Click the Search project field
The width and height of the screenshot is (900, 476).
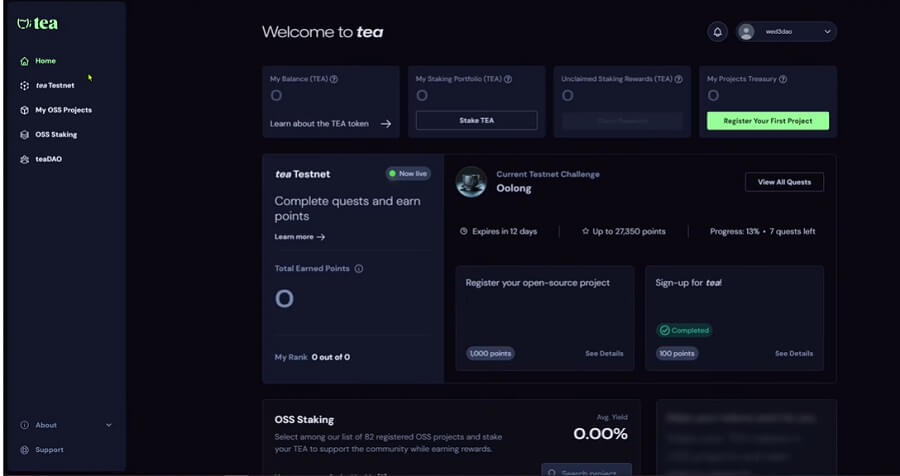tap(587, 470)
